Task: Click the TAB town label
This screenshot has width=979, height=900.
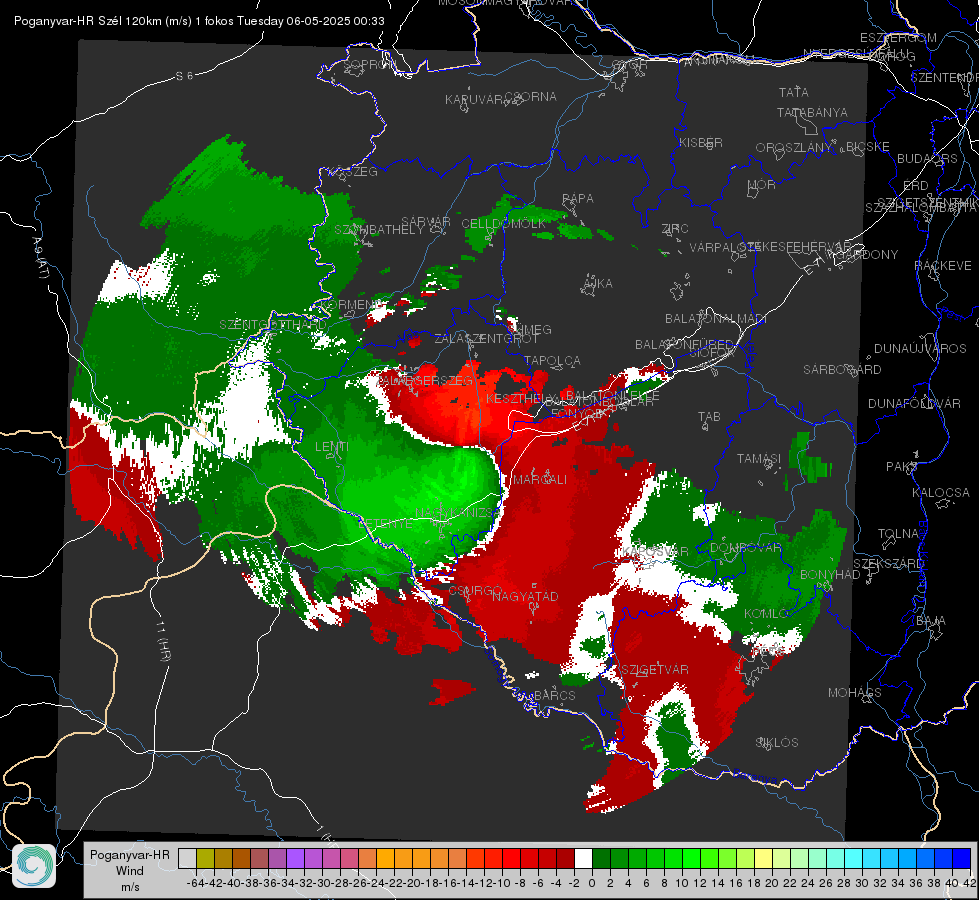Action: click(709, 417)
